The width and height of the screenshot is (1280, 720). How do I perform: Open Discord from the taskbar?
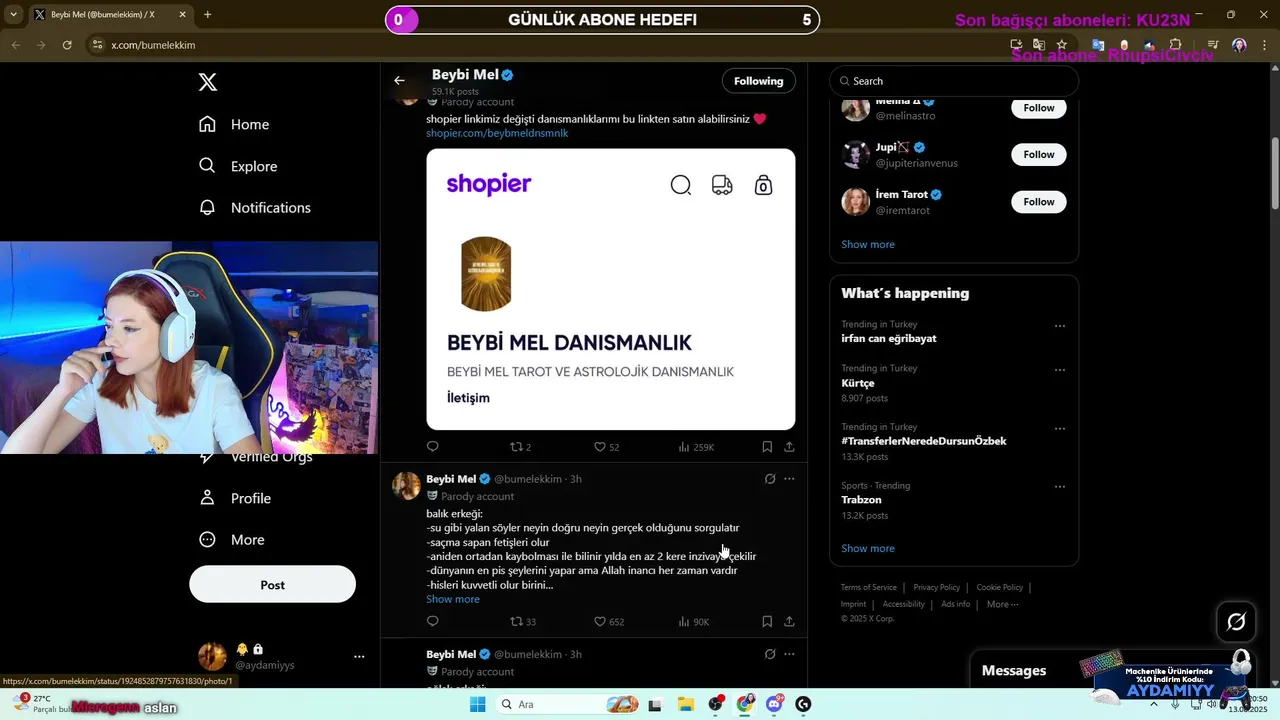pos(774,704)
